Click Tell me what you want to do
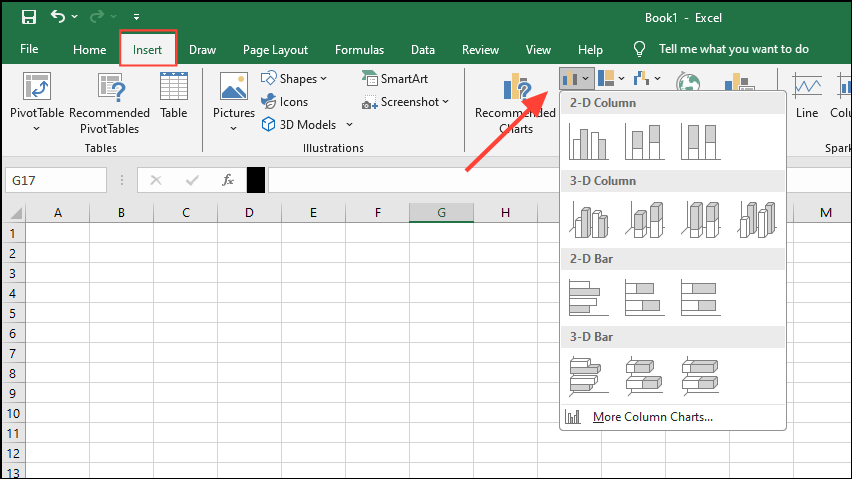Screen dimensions: 852x479 (733, 49)
